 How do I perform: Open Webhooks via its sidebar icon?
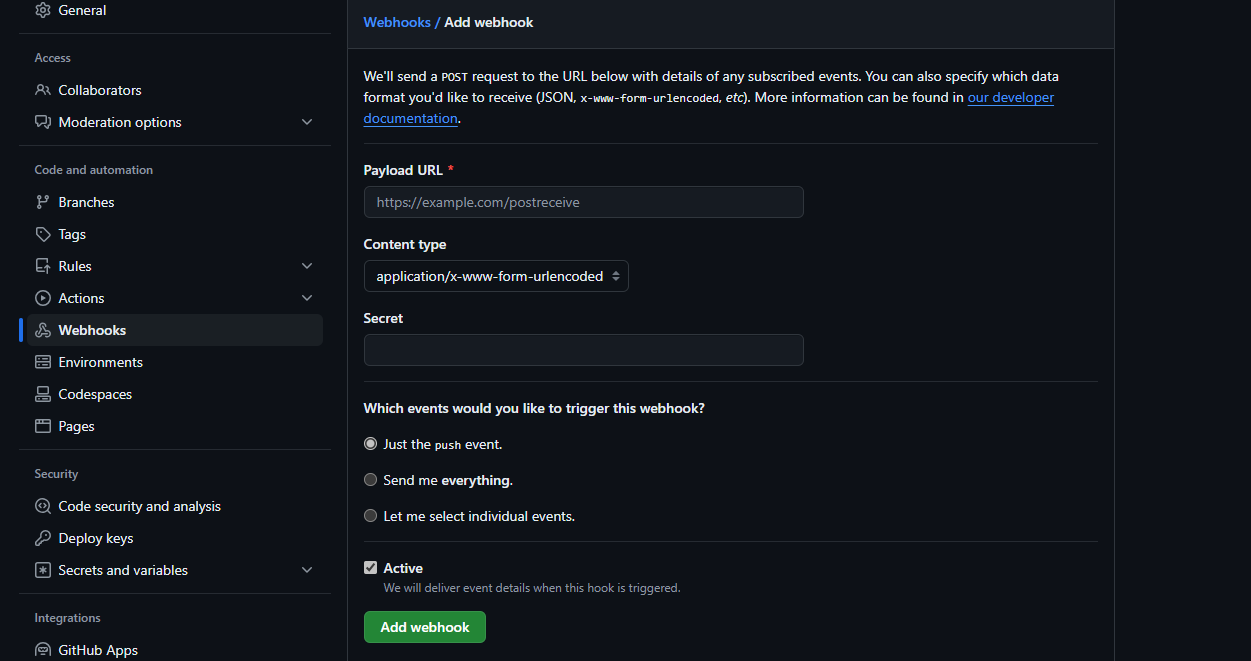click(44, 330)
